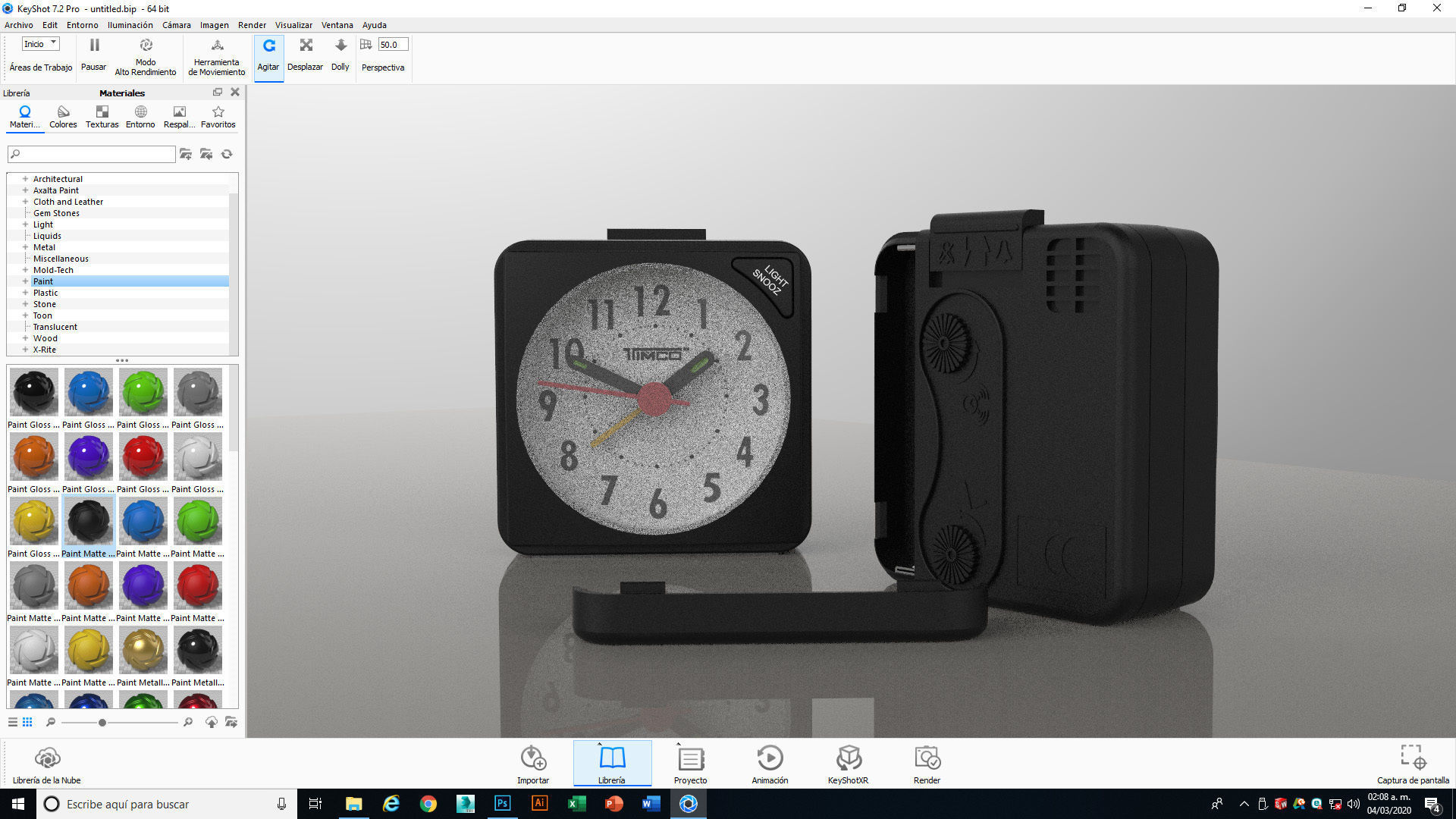
Task: Open the Inicio workspace dropdown
Action: [40, 44]
